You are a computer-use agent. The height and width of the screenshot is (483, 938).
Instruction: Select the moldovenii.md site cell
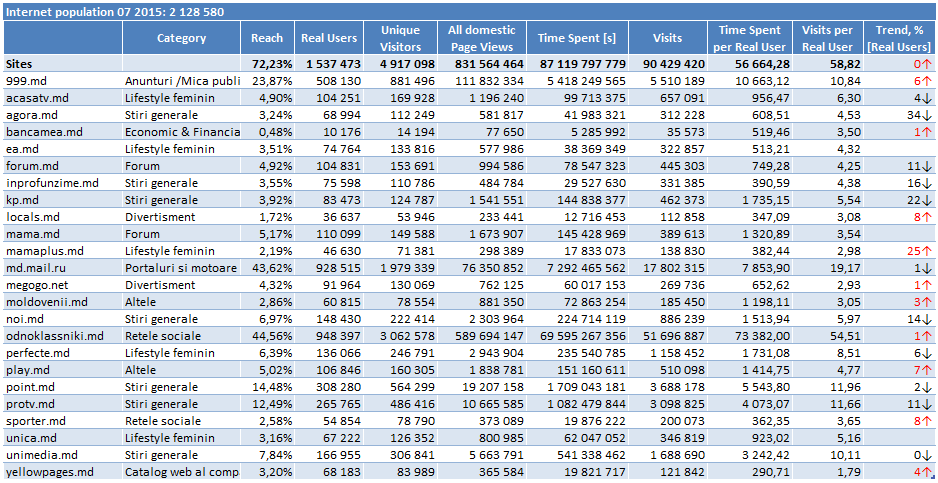(x=63, y=302)
